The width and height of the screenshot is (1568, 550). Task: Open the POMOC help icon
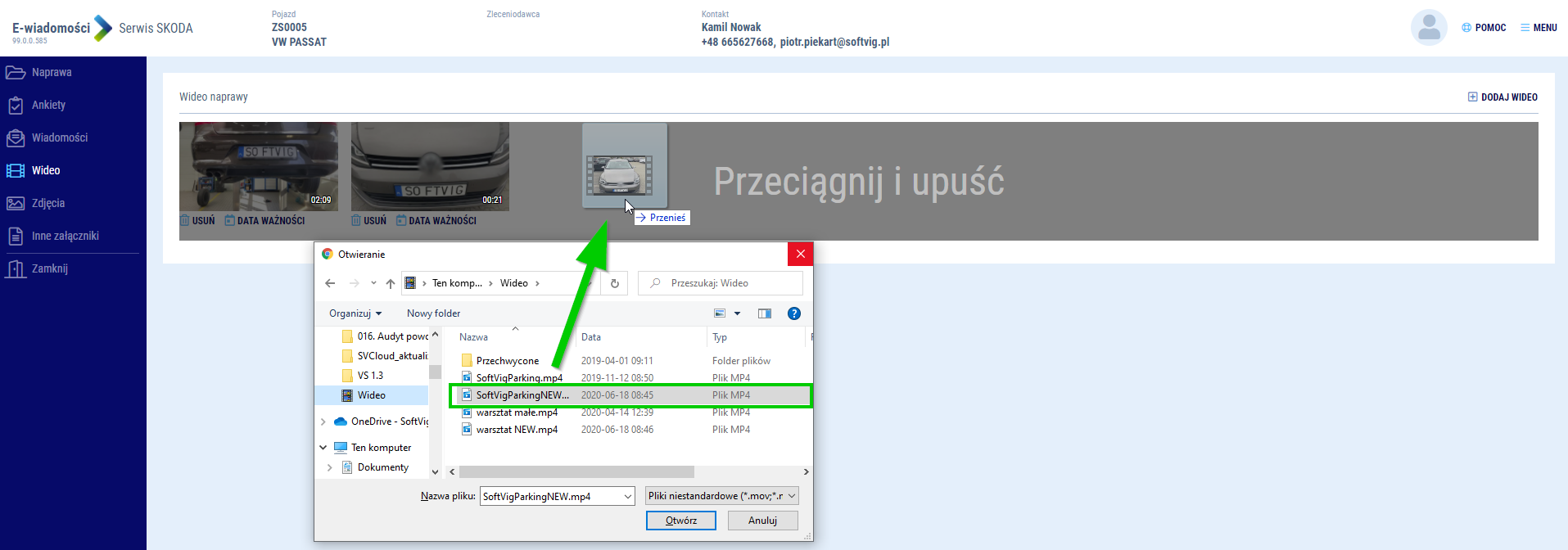pyautogui.click(x=1466, y=28)
